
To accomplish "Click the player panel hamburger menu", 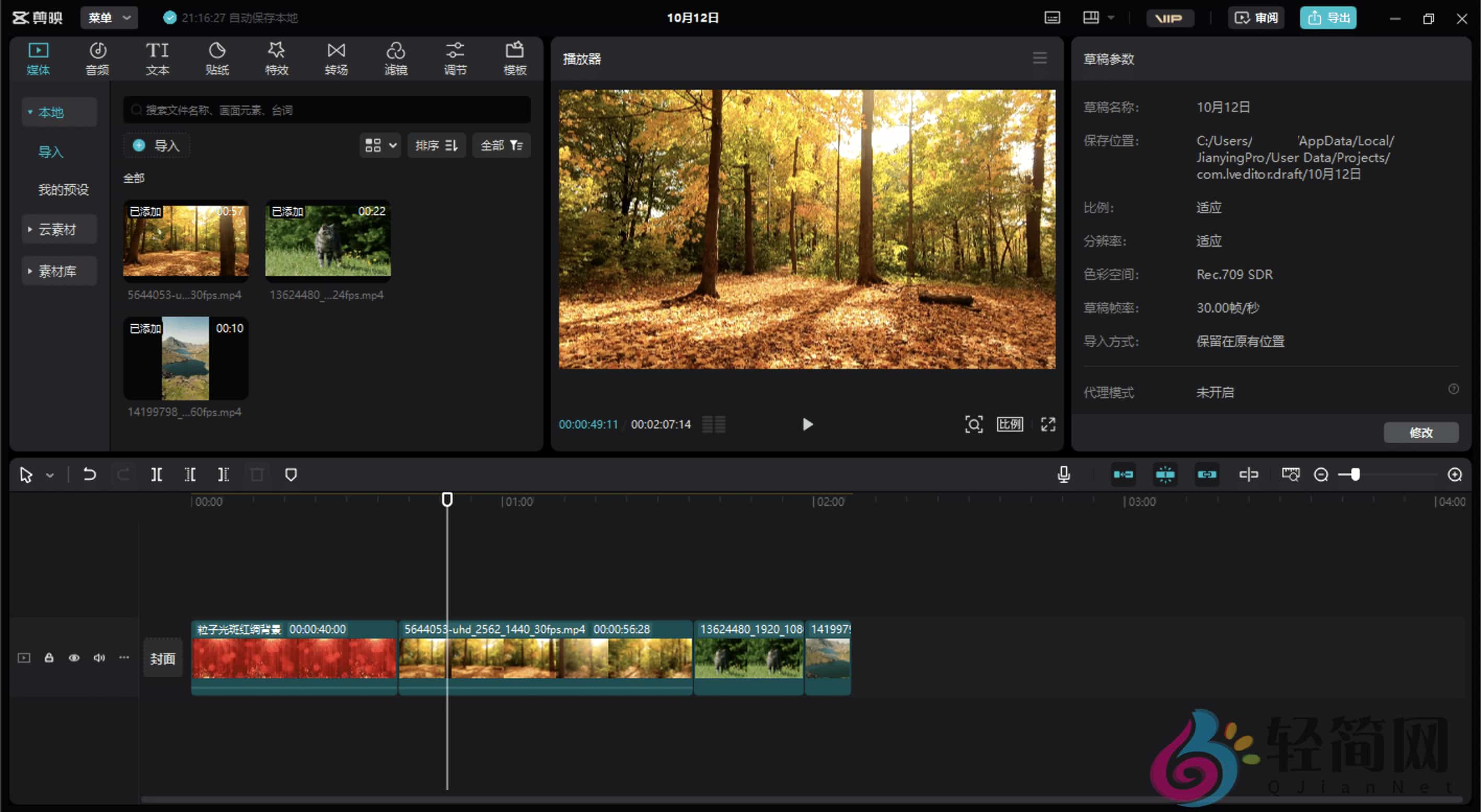I will [x=1039, y=59].
